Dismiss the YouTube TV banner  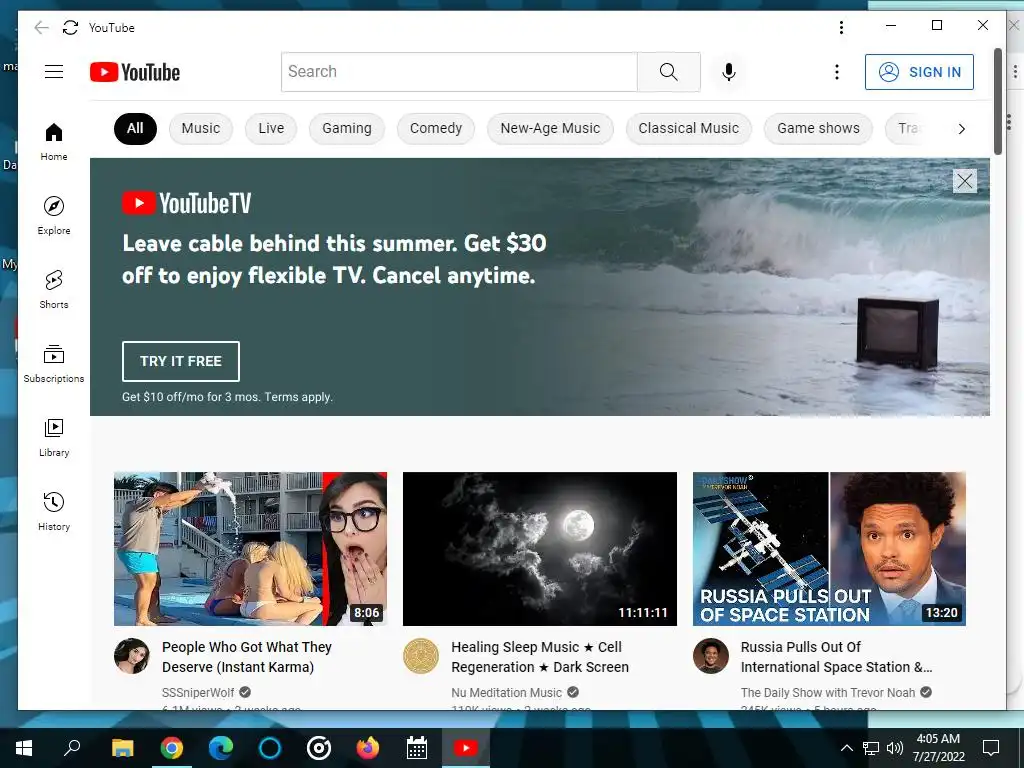pyautogui.click(x=965, y=181)
